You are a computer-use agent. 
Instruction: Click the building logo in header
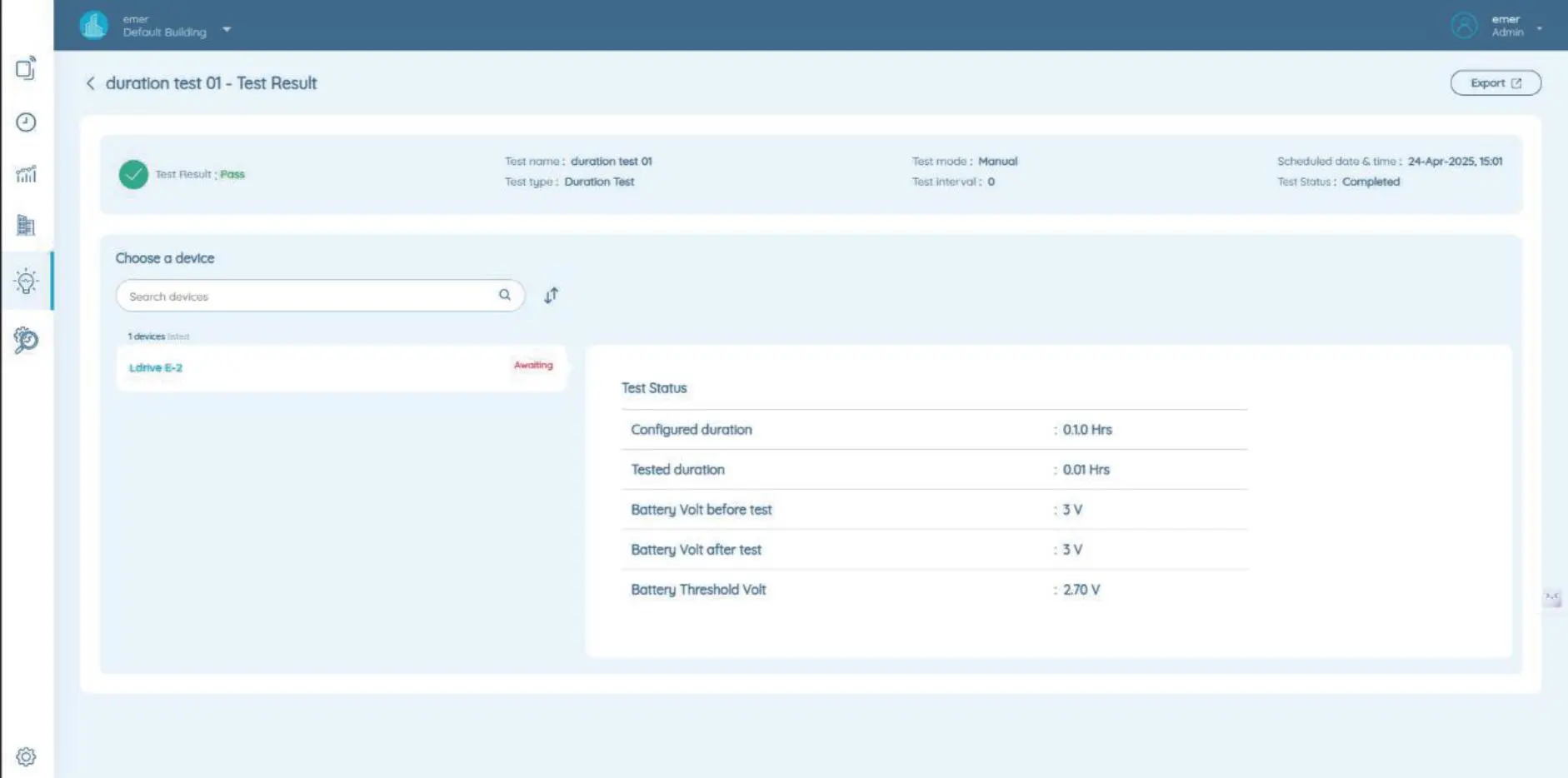tap(93, 26)
